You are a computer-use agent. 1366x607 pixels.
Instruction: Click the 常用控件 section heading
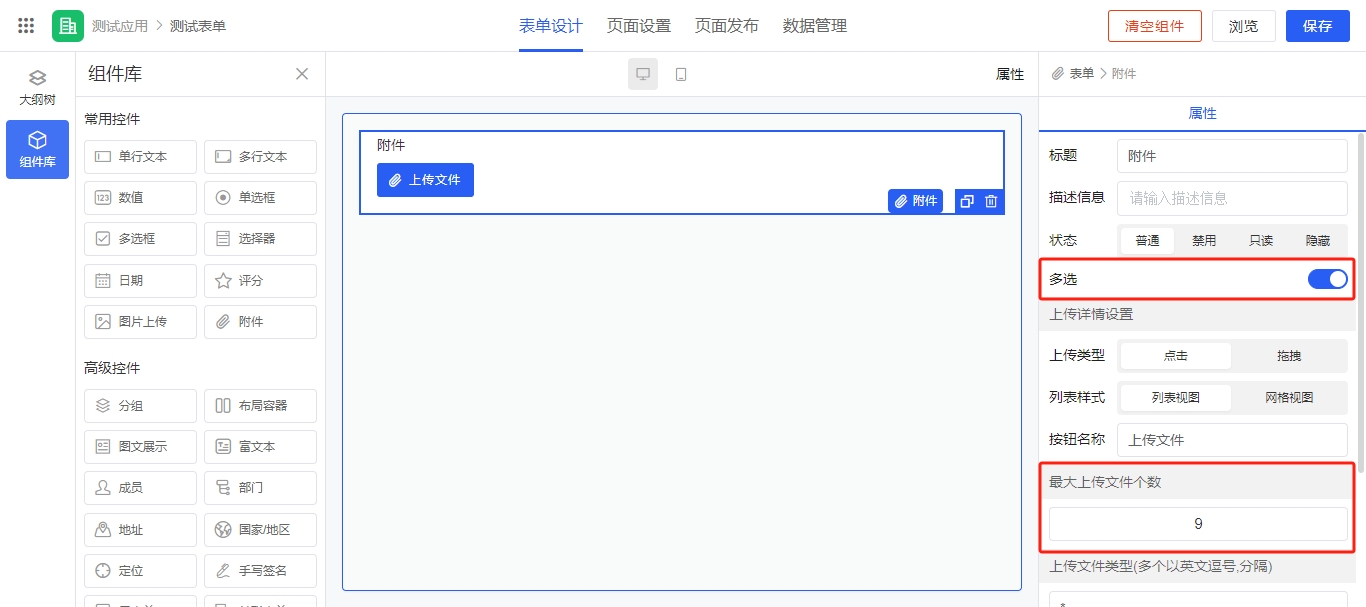[112, 119]
